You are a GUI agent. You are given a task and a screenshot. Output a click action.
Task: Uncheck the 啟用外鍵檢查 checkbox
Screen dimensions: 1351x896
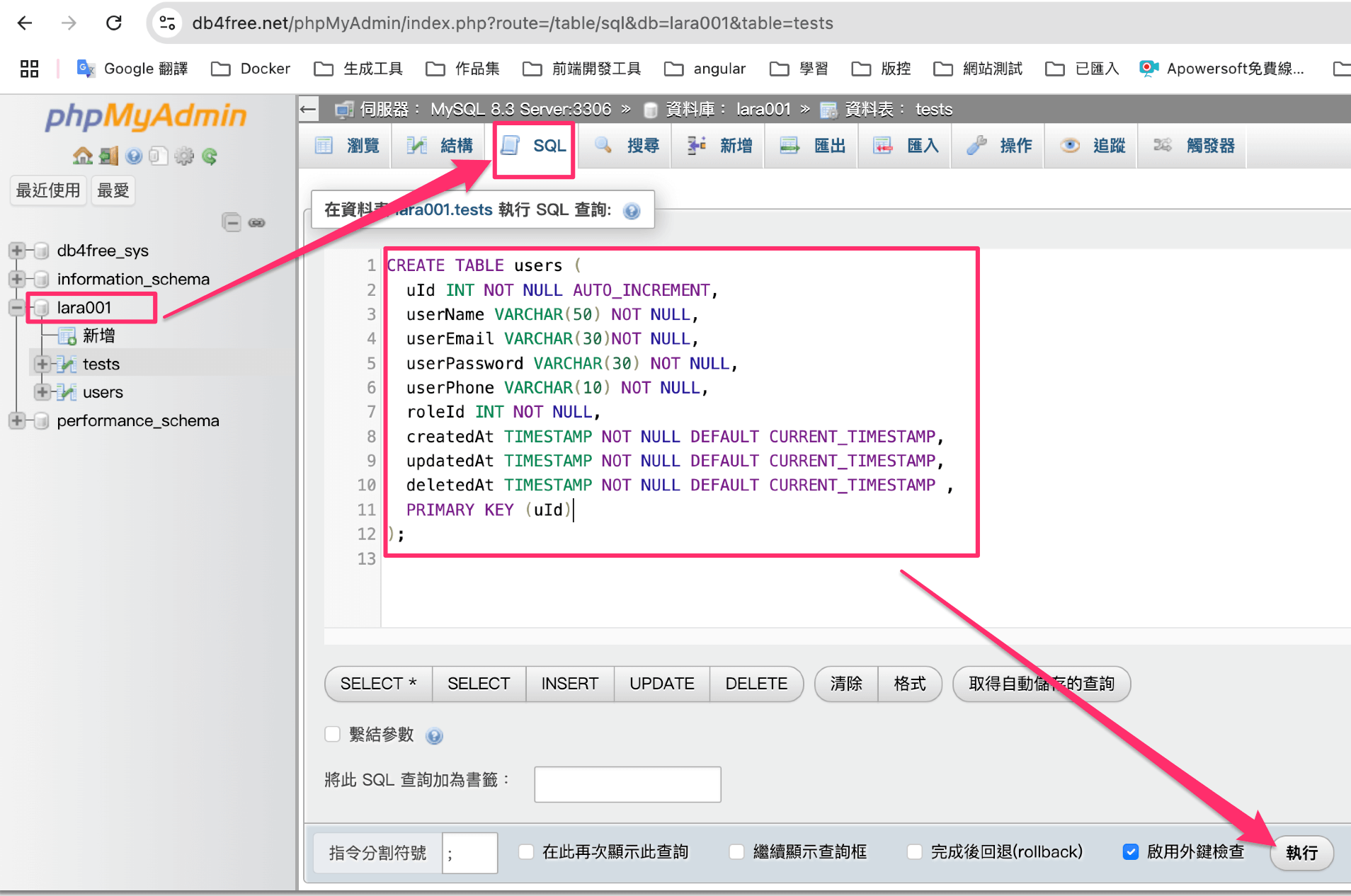coord(1131,851)
